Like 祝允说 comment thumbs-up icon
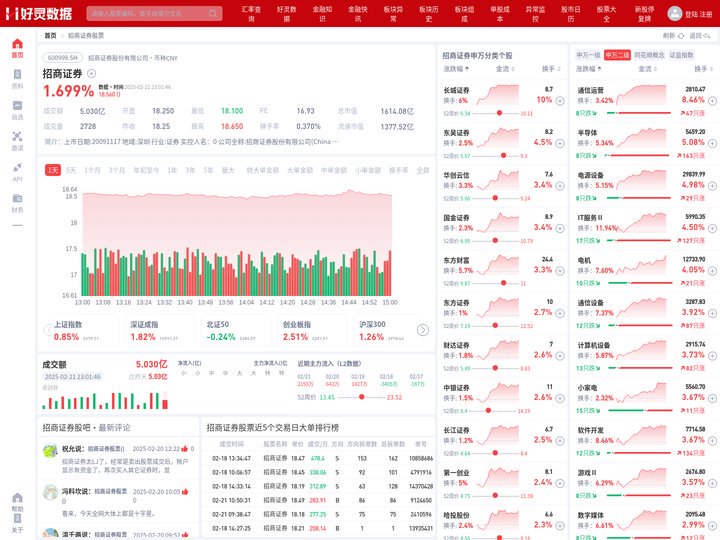Screen dimensions: 720x540 click(x=185, y=449)
